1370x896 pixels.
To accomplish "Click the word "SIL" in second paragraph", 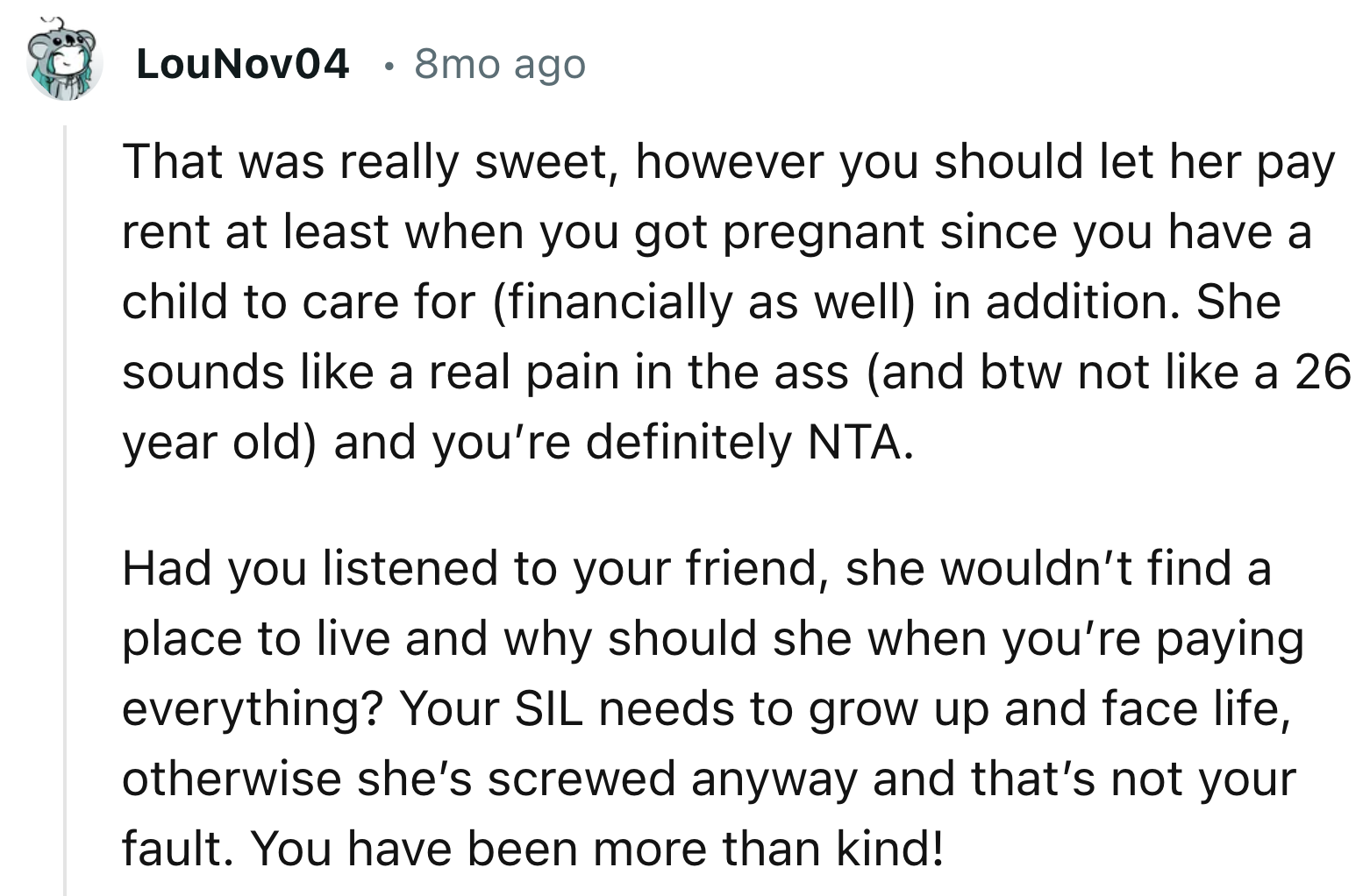I will pos(547,708).
